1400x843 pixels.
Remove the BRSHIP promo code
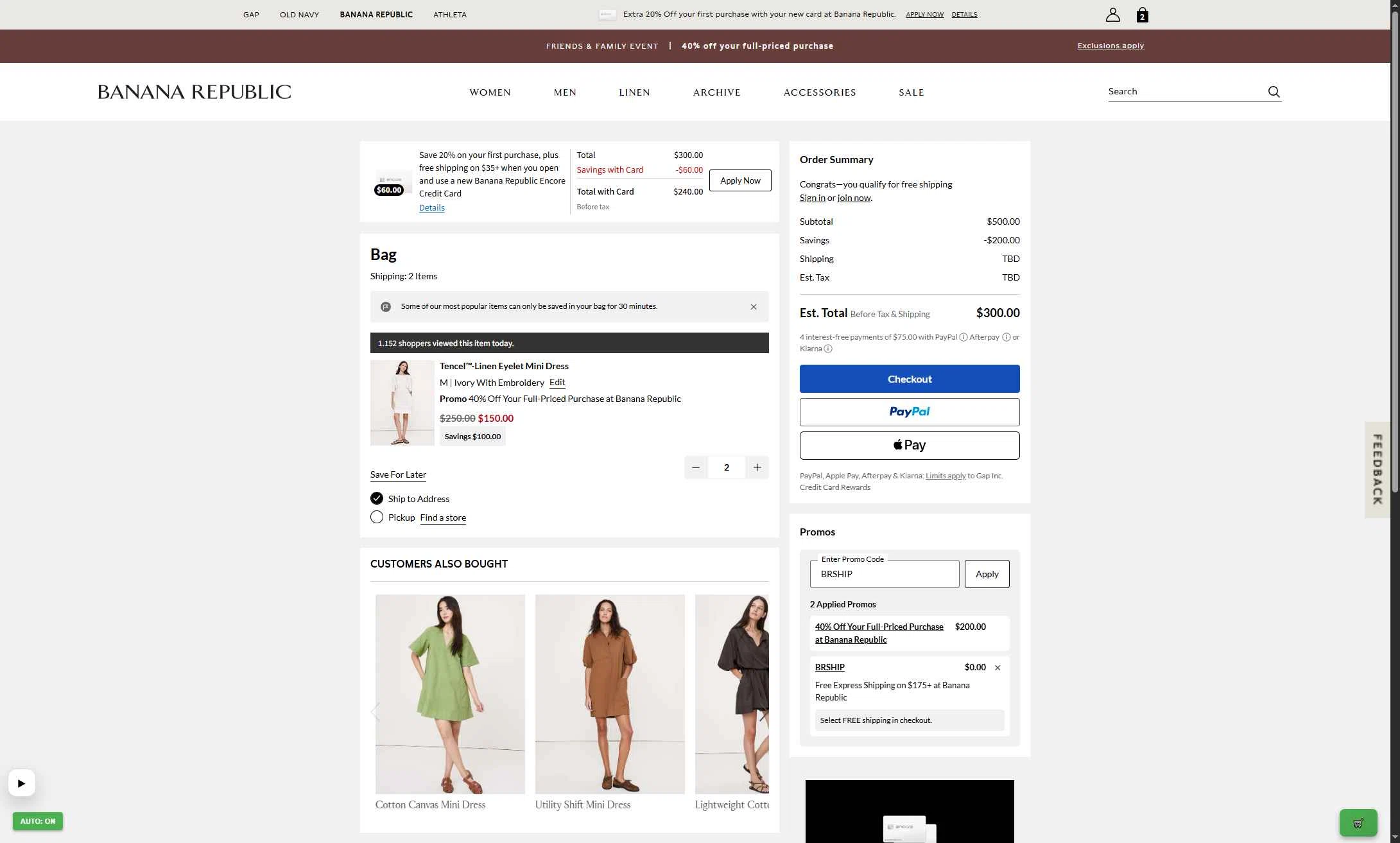pos(998,668)
